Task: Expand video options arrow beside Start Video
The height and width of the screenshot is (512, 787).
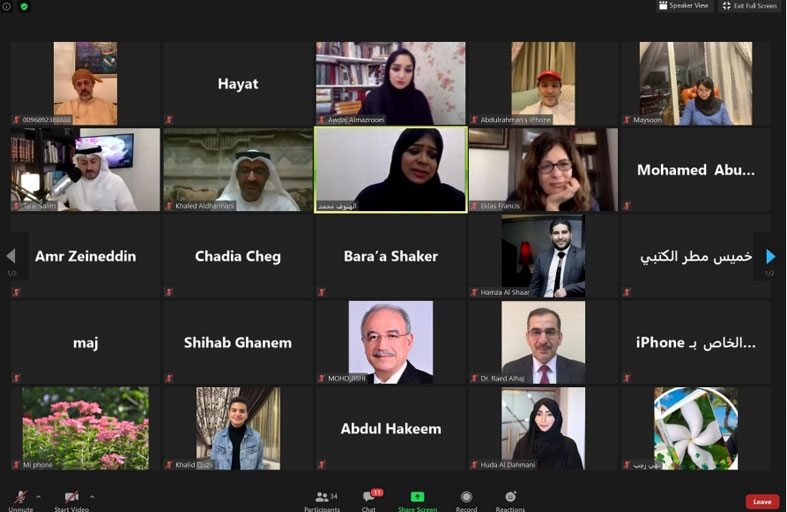Action: pyautogui.click(x=92, y=497)
